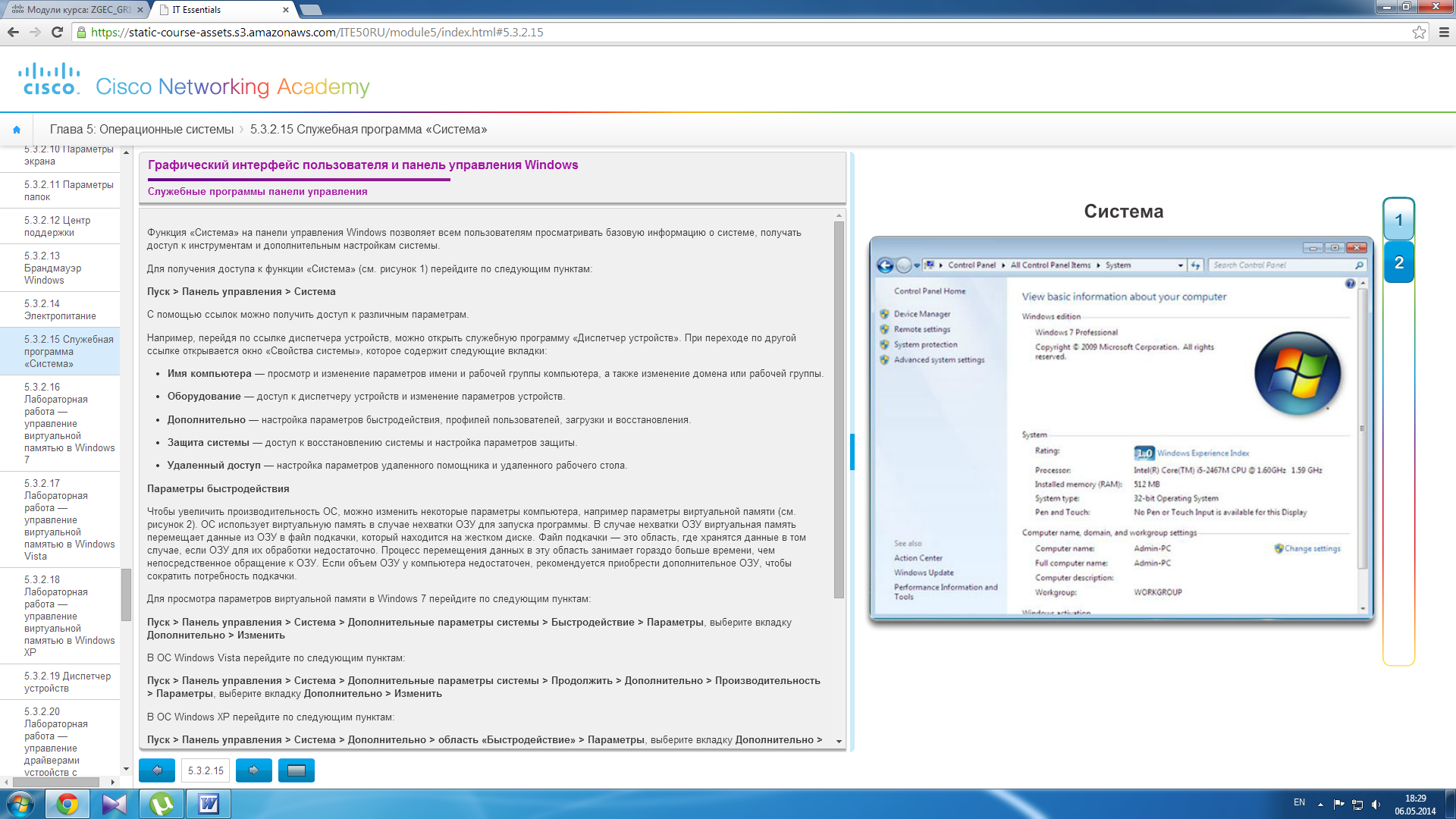Click content scrollbar up arrow
Screen dimensions: 1456x819
pos(839,215)
